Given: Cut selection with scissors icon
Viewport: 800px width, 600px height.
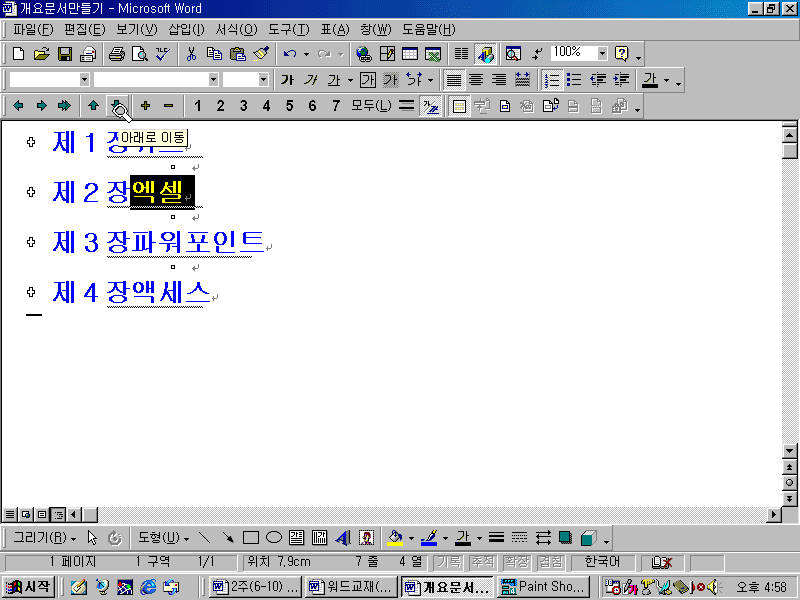Looking at the screenshot, I should [x=192, y=54].
